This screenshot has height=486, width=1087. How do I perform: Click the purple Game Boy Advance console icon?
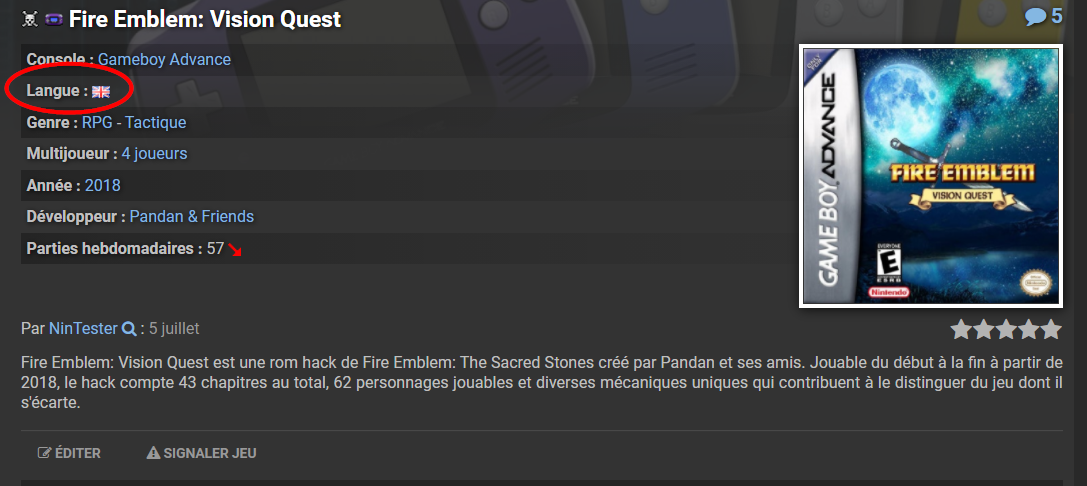pos(53,19)
